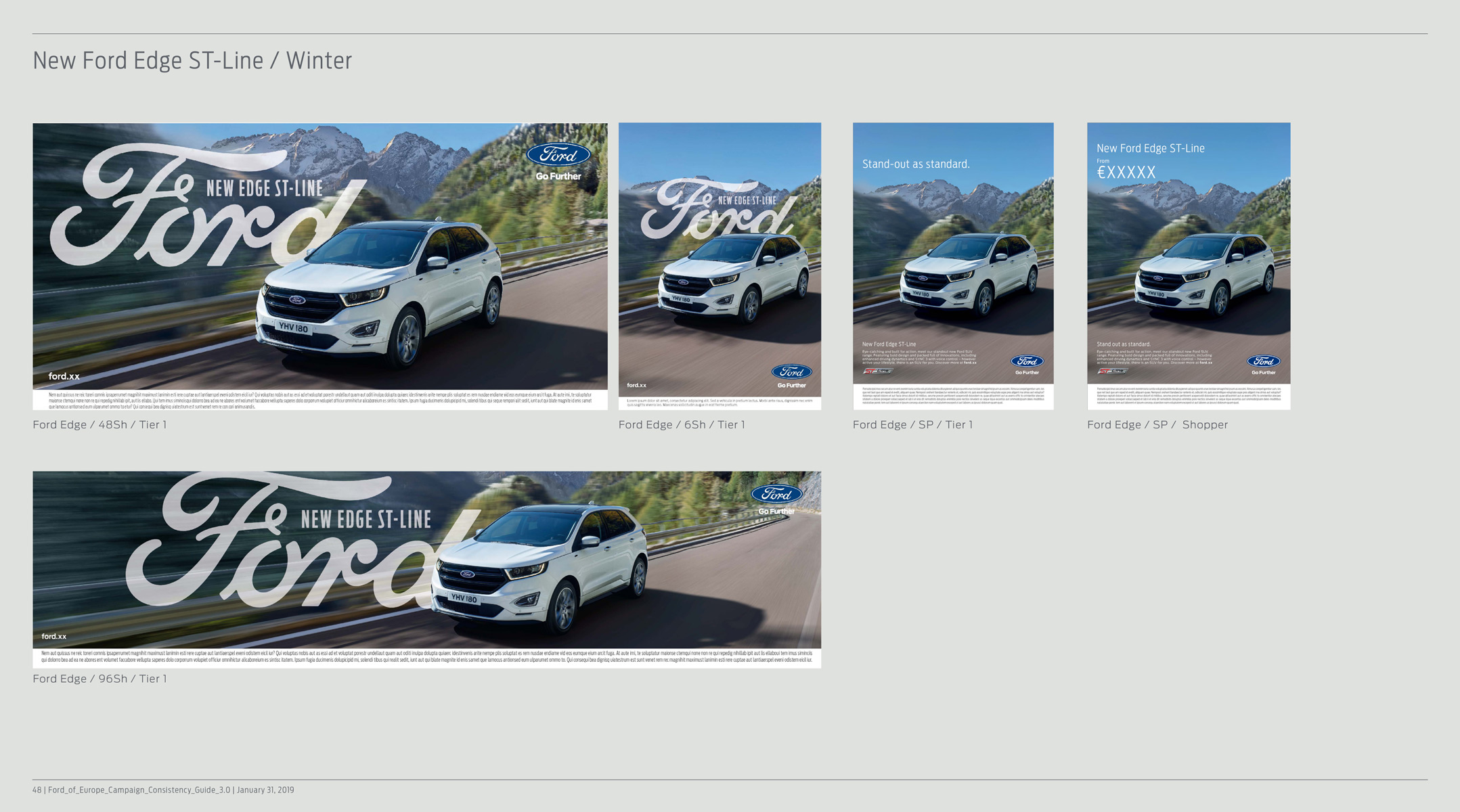Click Ford oval logo in 96Sh banner
The image size is (1460, 812).
click(776, 494)
